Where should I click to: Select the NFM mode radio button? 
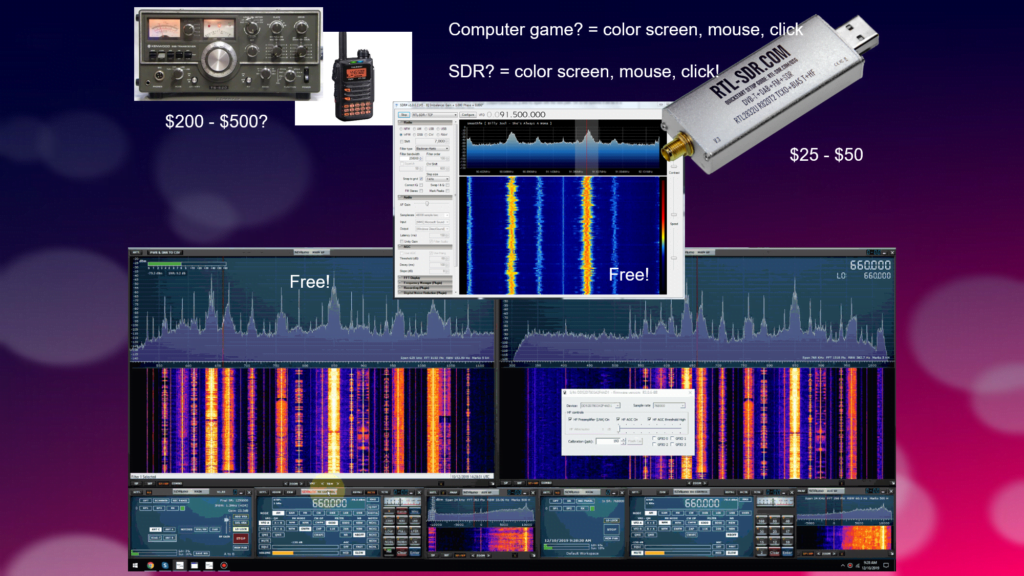click(x=402, y=129)
